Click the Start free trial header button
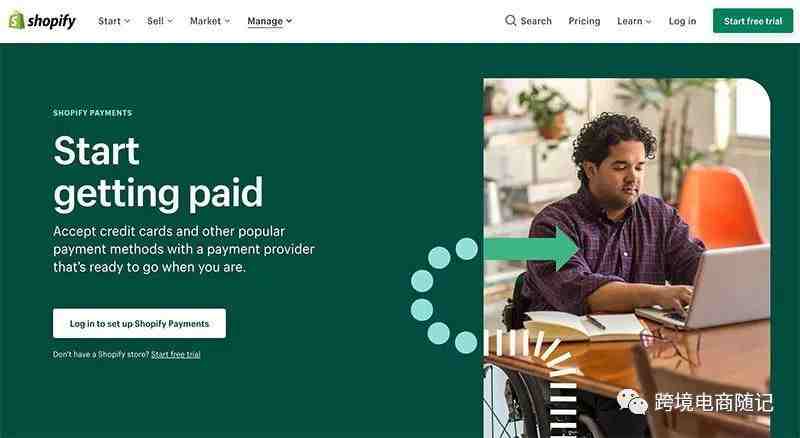Image resolution: width=800 pixels, height=438 pixels. click(753, 21)
